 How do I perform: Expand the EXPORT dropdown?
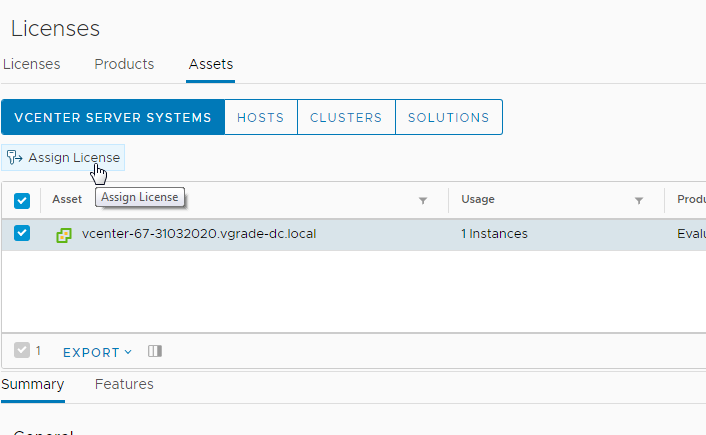point(98,352)
